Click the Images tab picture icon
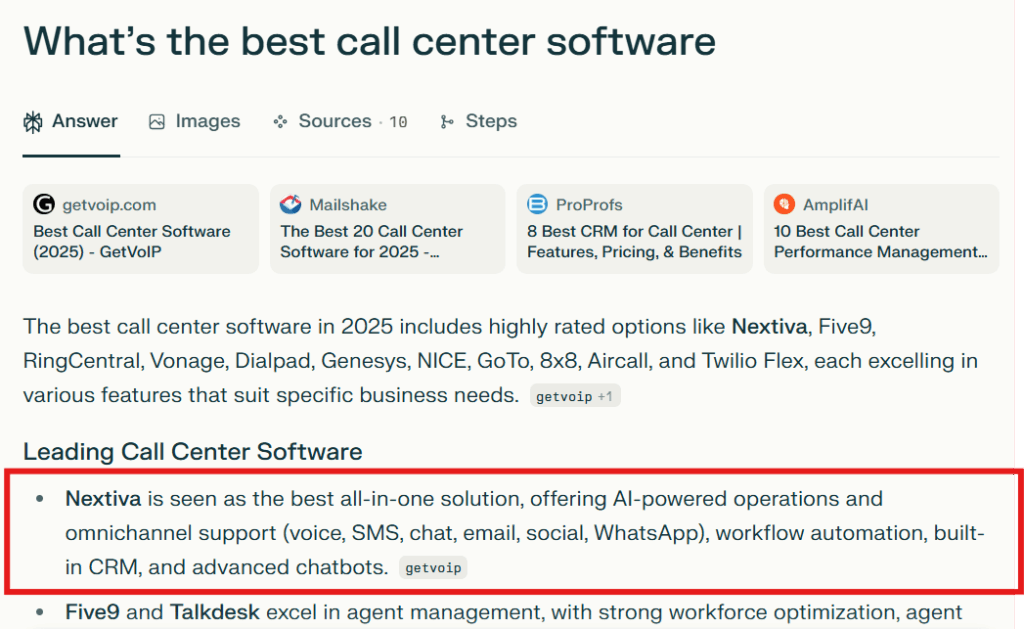1024x629 pixels. click(x=157, y=122)
